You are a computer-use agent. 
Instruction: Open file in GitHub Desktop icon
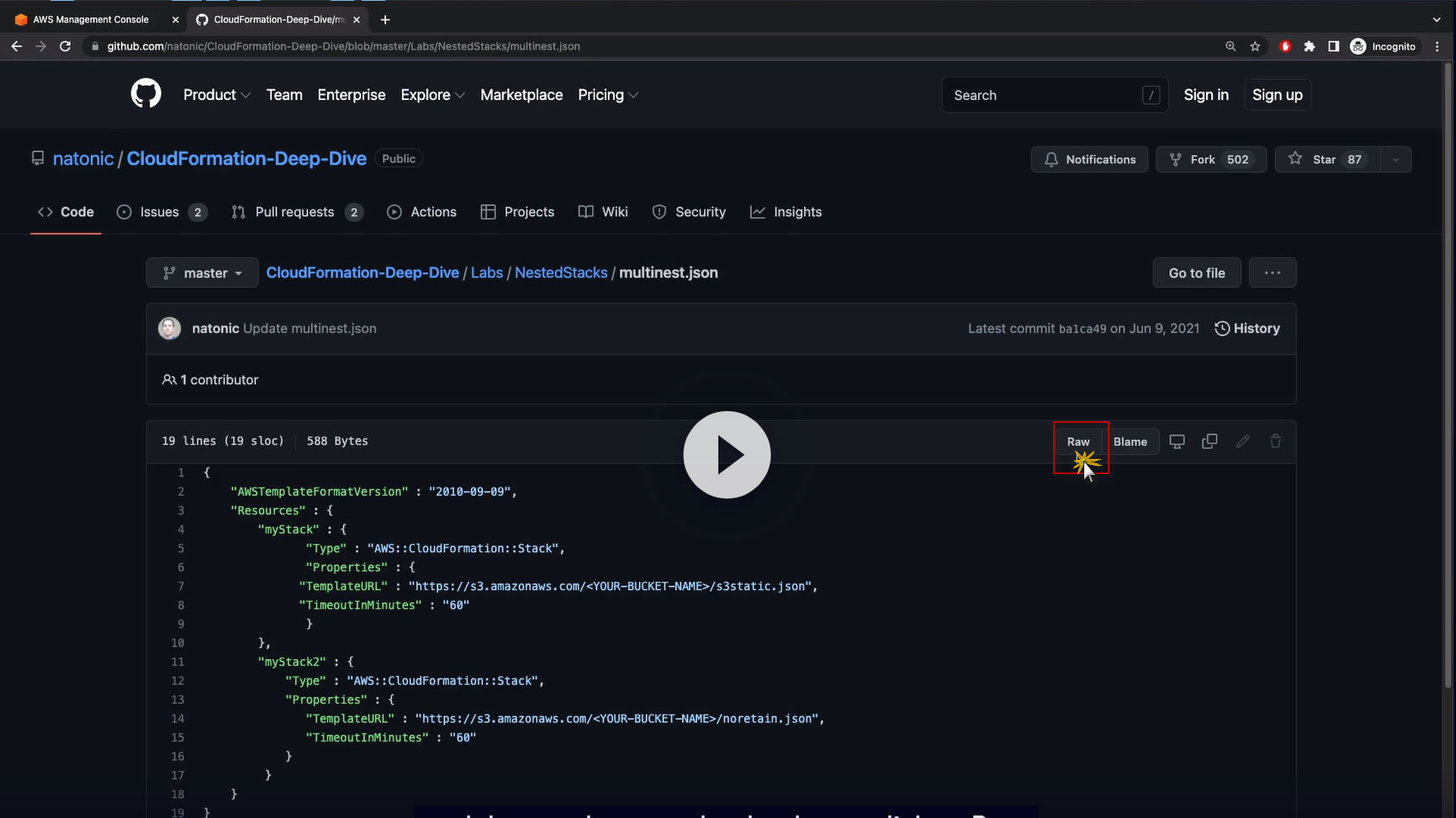1177,441
